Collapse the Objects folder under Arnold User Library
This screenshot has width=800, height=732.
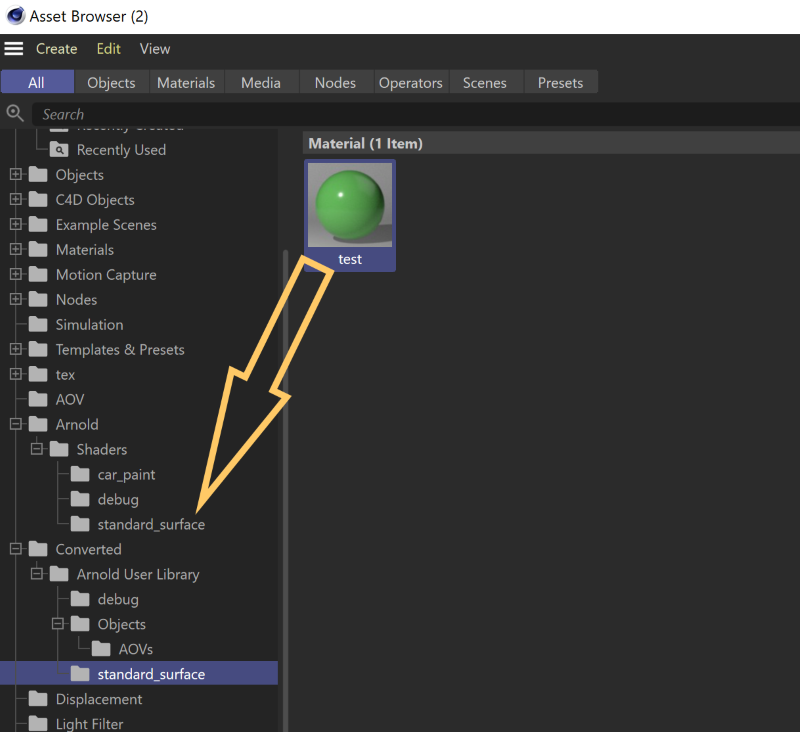click(x=58, y=624)
